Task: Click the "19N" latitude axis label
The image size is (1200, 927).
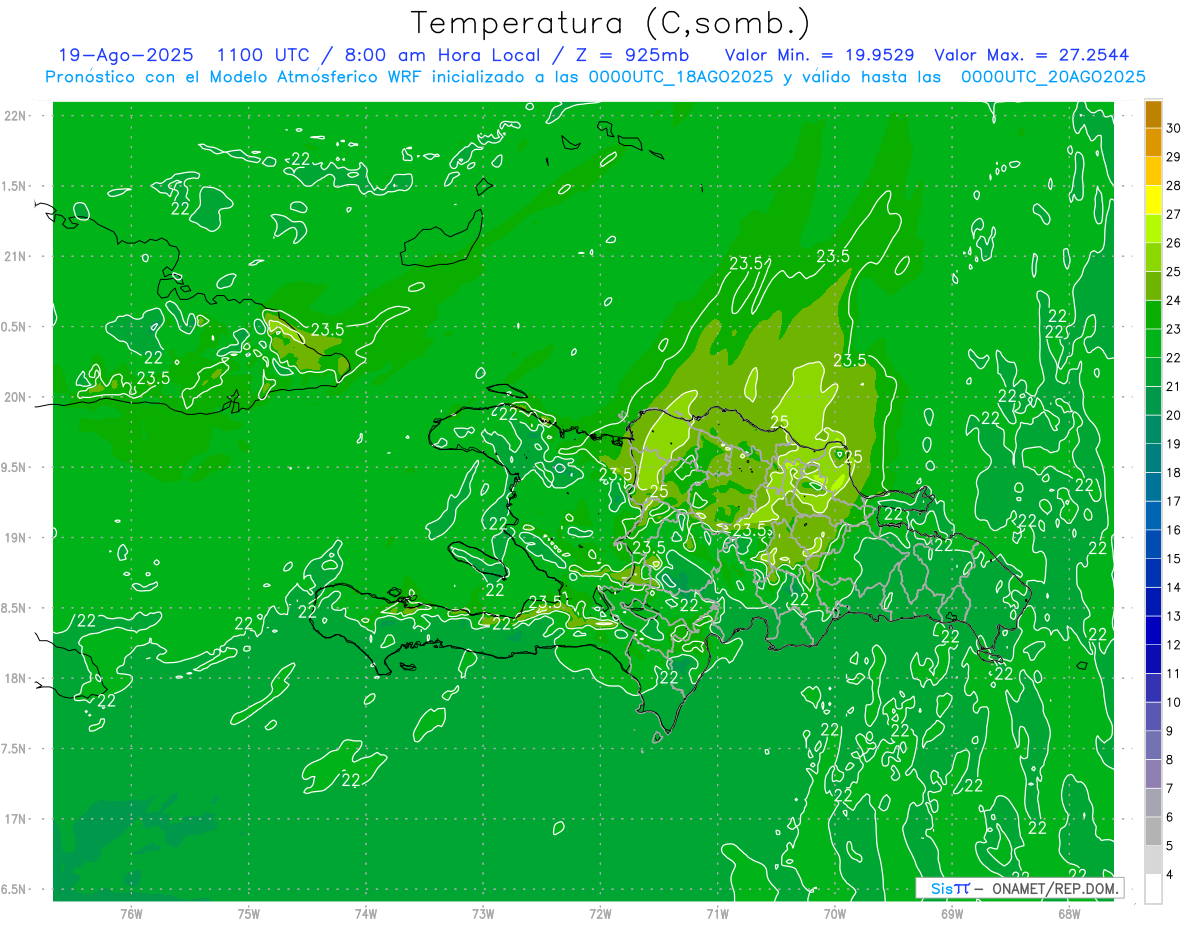Action: [x=17, y=538]
